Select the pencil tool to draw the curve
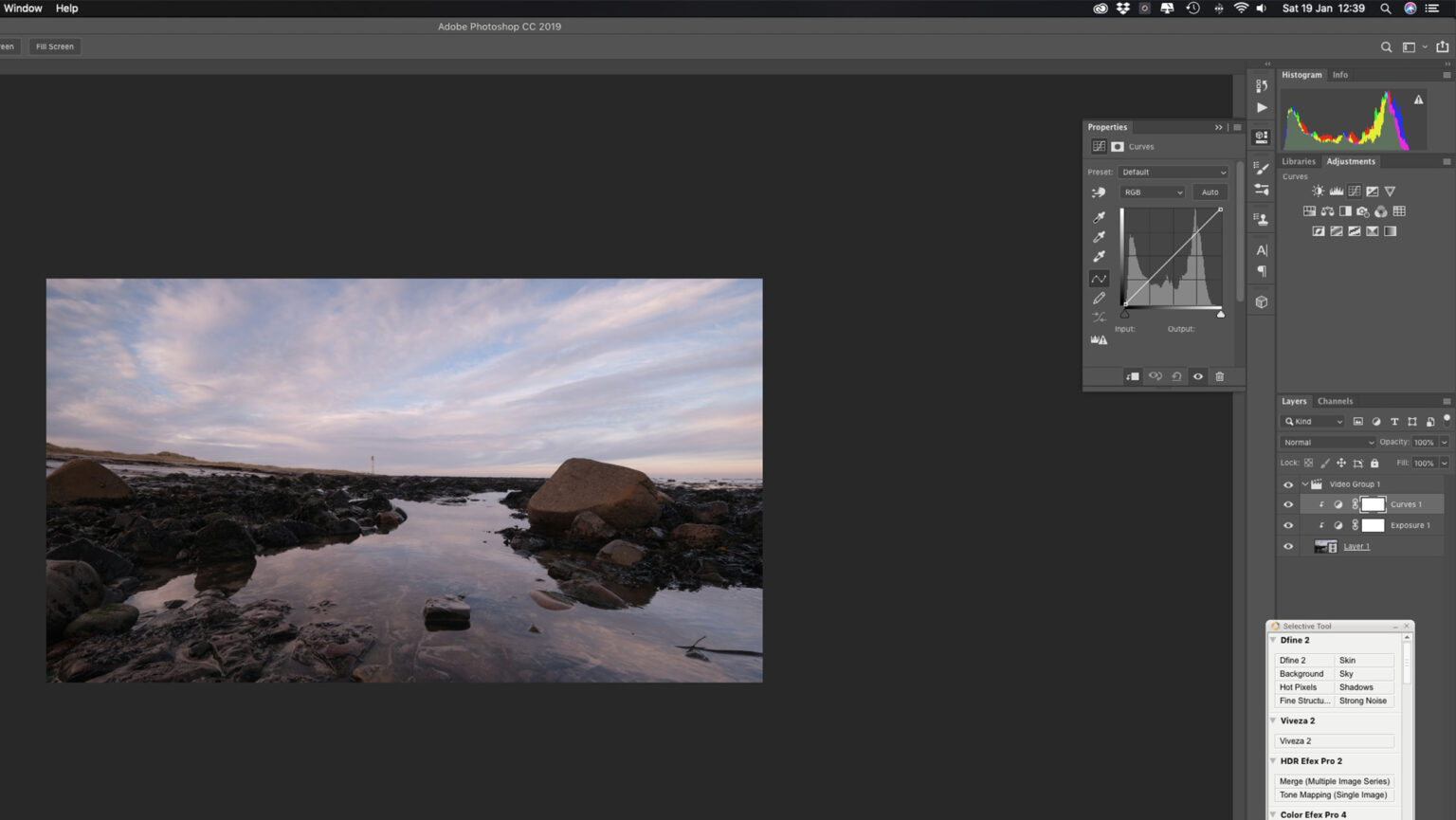Screen dimensions: 1456x820 coord(1100,298)
